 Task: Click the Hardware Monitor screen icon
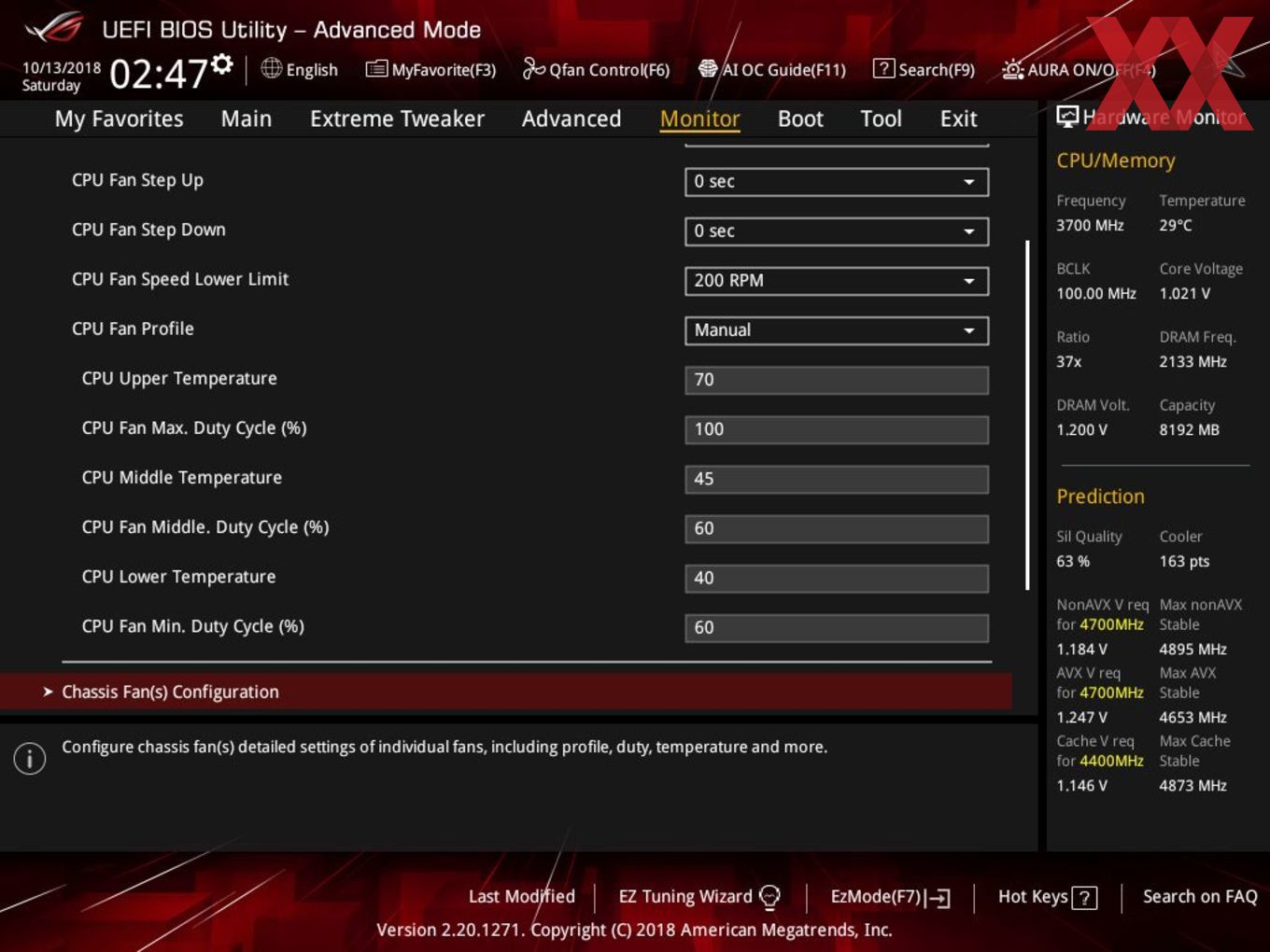[x=1067, y=116]
